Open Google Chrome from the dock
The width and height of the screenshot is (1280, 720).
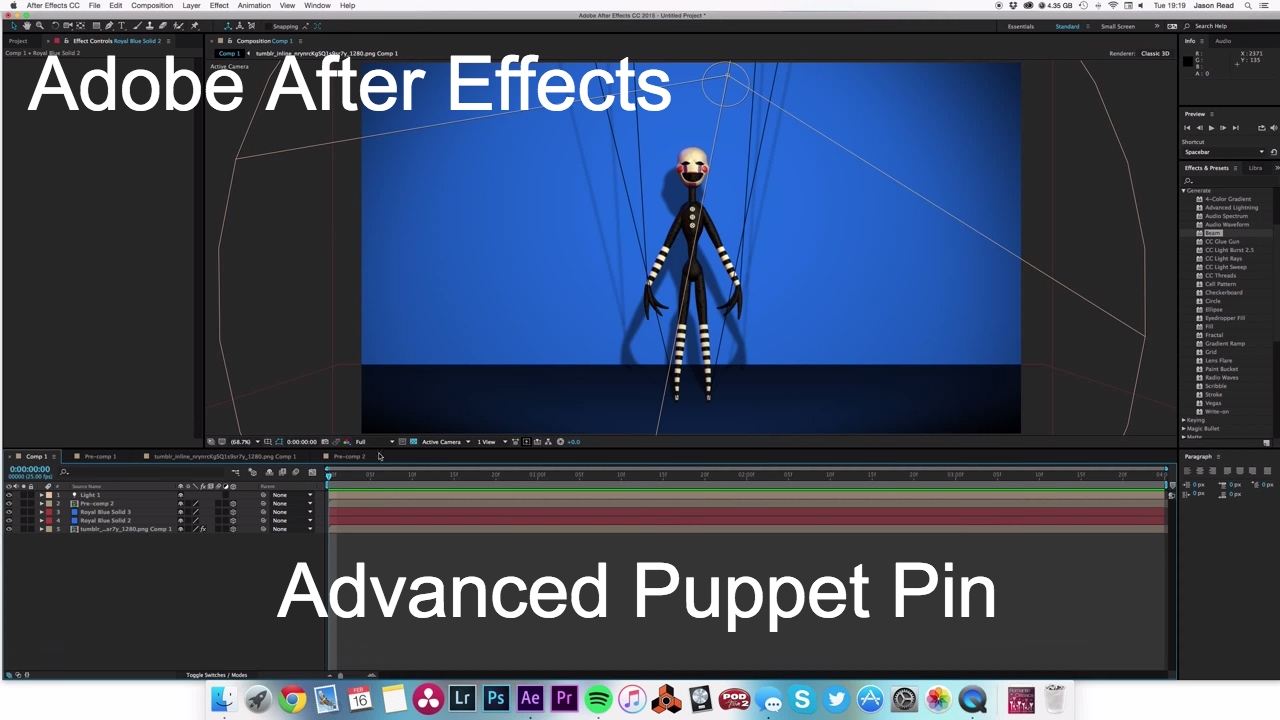coord(292,699)
